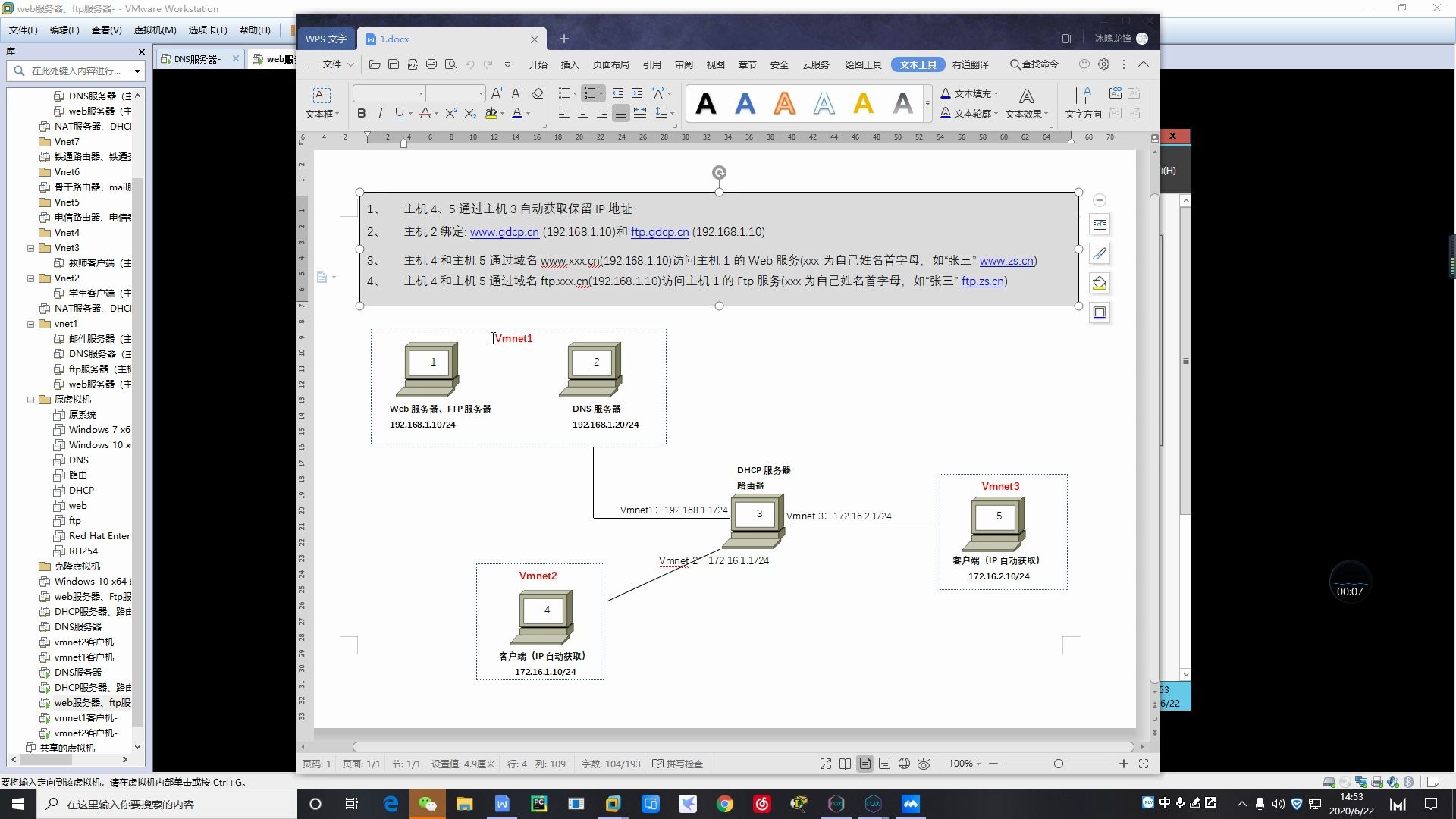Toggle page layout view in status bar

coord(865,764)
